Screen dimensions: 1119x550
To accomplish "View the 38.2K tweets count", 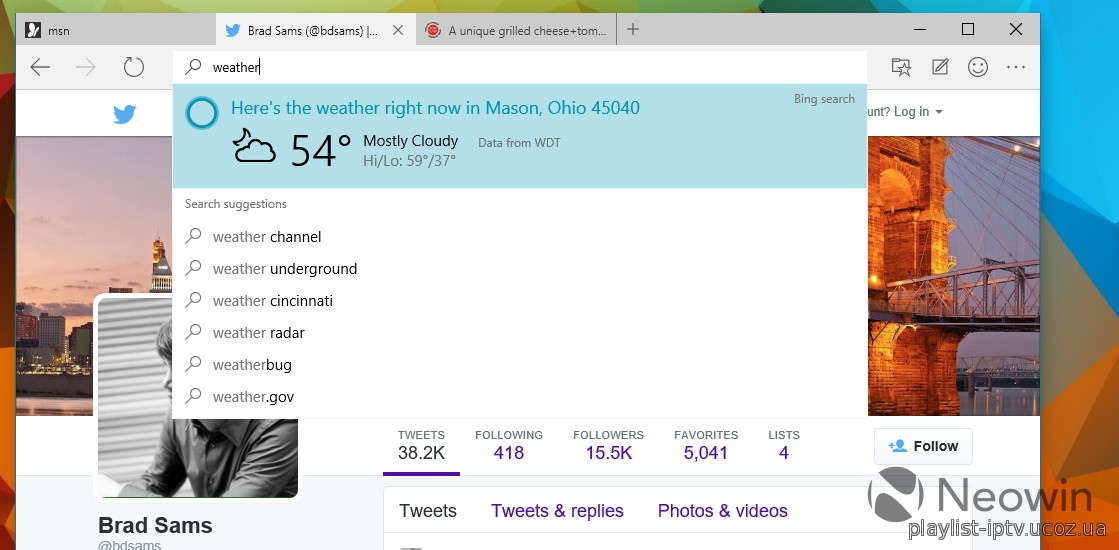I will click(421, 445).
